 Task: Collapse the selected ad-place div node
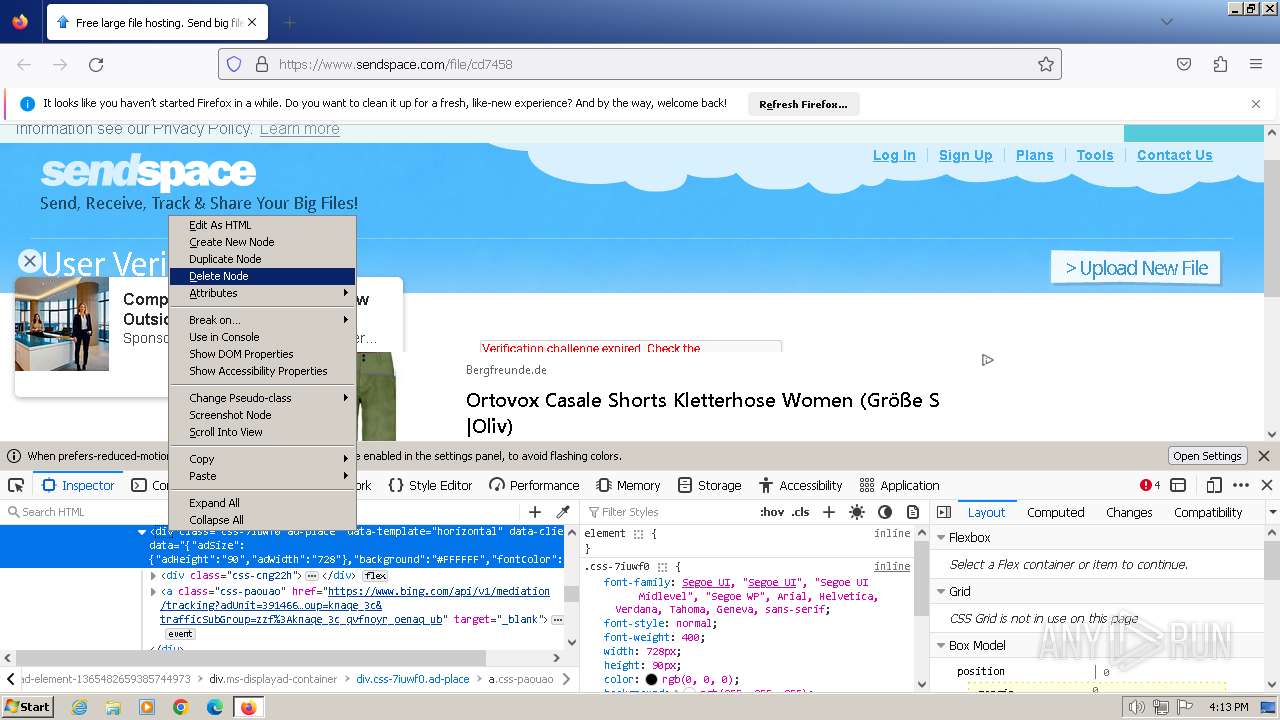click(x=142, y=533)
